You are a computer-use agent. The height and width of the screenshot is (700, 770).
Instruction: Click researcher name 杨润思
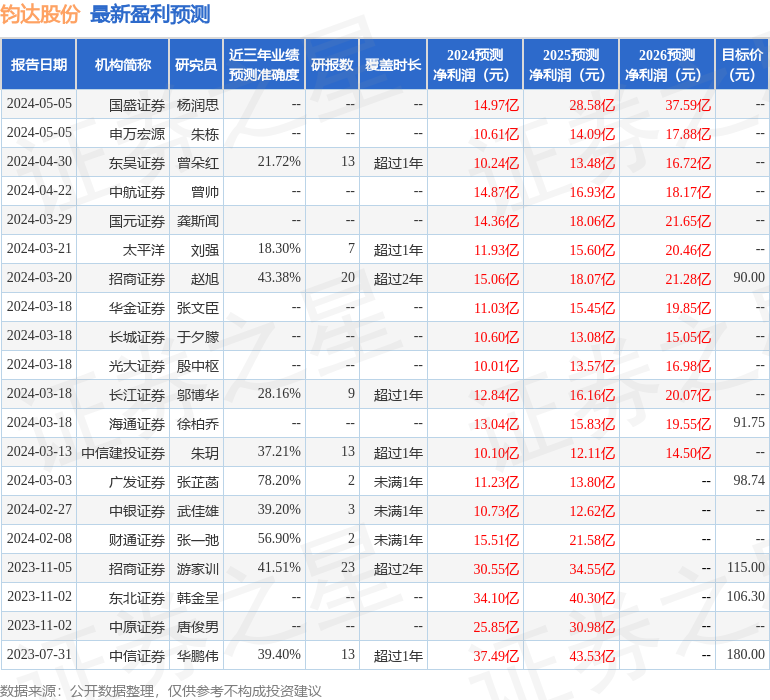(x=197, y=105)
